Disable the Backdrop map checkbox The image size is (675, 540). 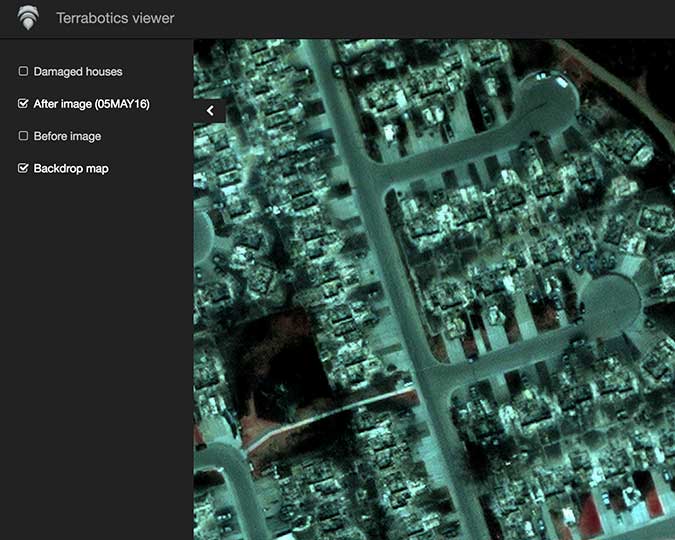click(23, 168)
